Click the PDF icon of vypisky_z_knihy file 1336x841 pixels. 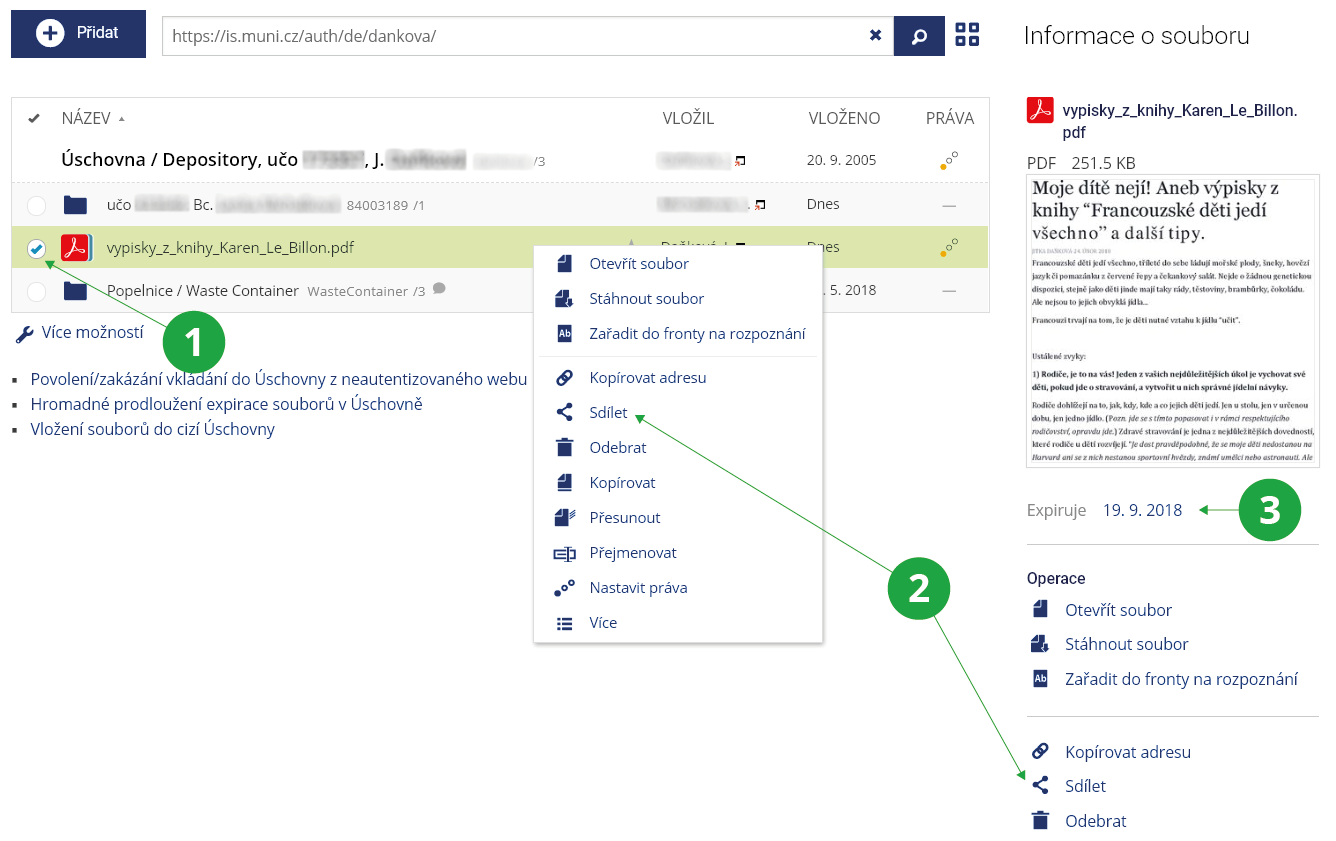point(76,248)
